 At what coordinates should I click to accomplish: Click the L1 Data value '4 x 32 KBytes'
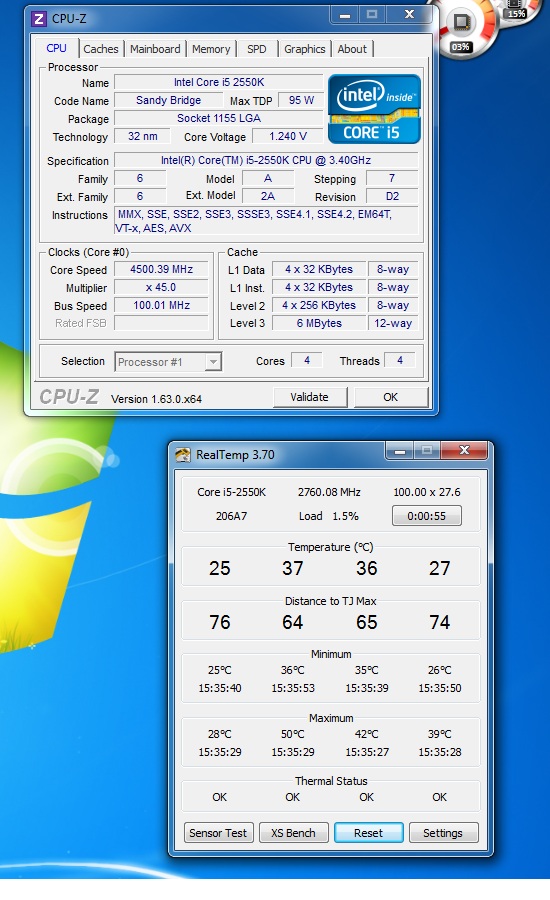coord(319,269)
